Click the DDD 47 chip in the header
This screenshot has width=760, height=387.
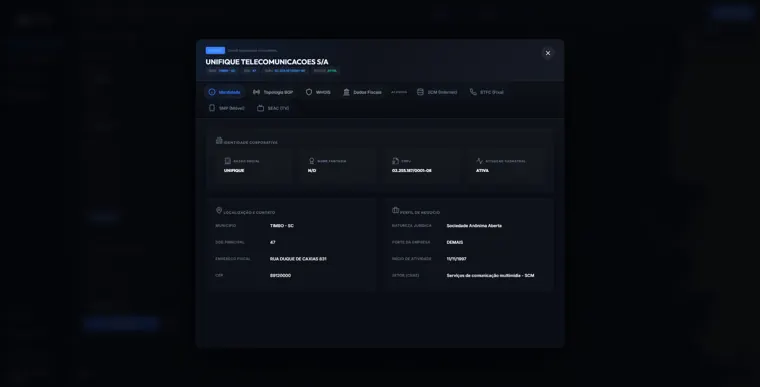pos(250,71)
